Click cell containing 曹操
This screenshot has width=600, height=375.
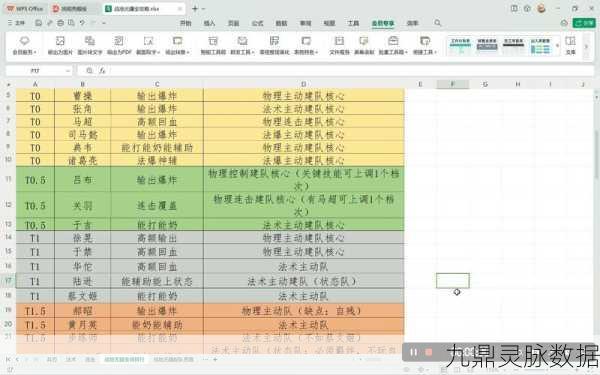click(x=83, y=96)
